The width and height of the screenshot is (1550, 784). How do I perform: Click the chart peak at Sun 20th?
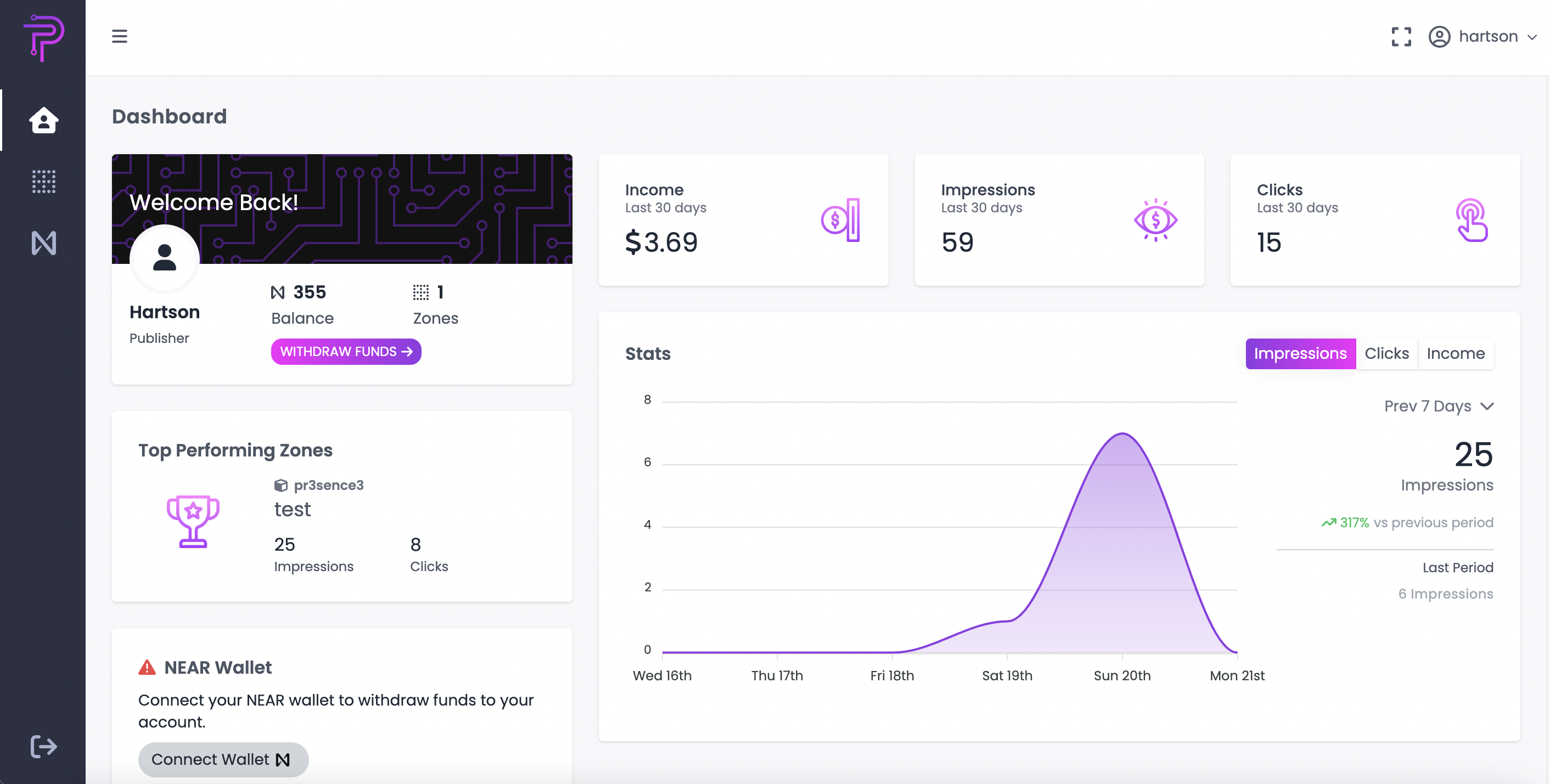point(1122,434)
